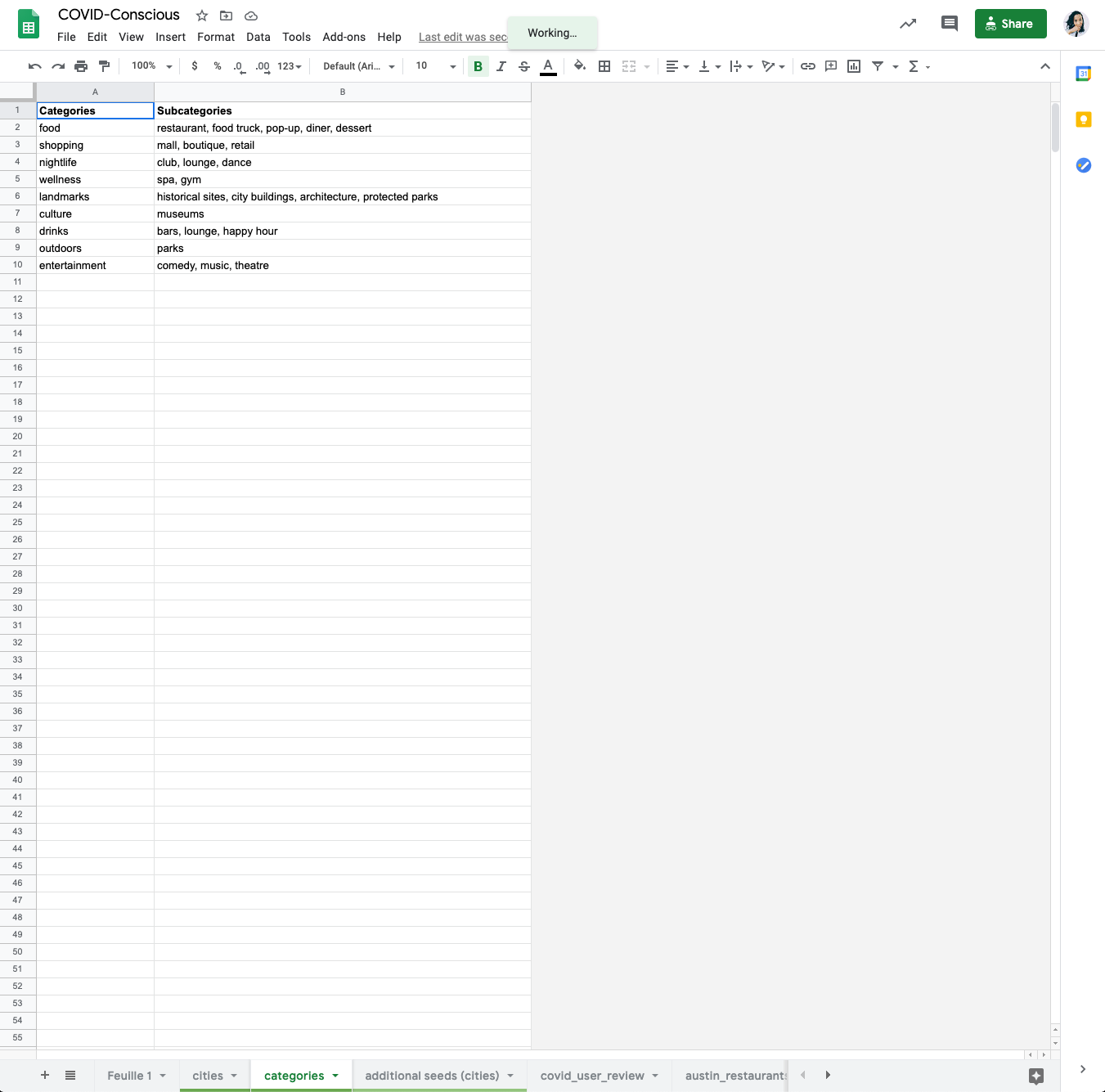This screenshot has width=1105, height=1092.
Task: Click the Share button
Action: pos(1011,24)
